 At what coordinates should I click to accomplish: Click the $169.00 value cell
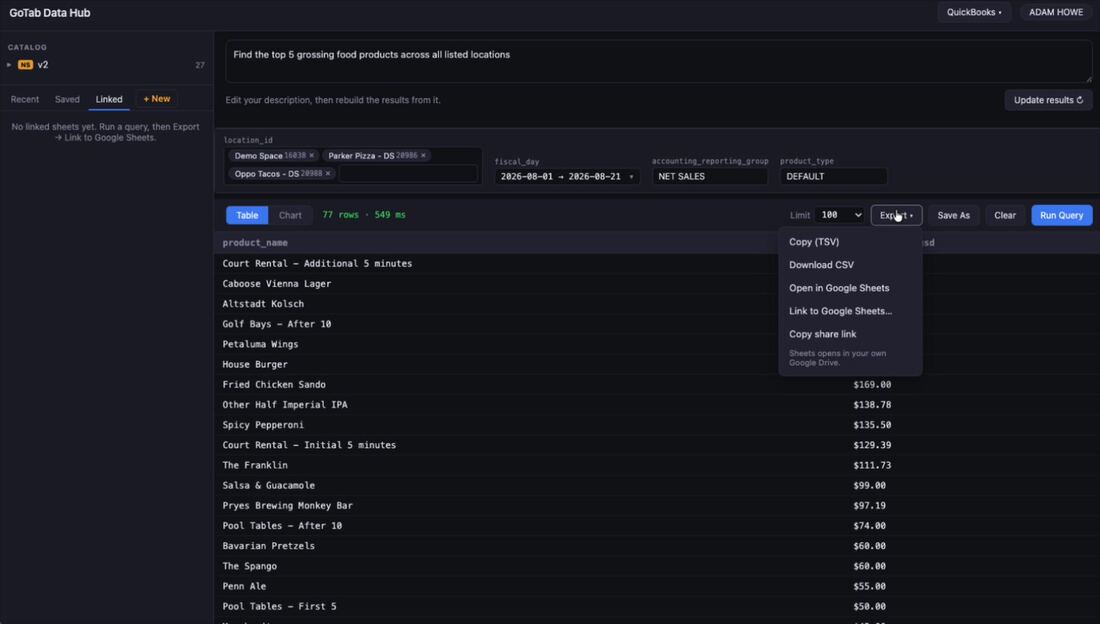pos(872,385)
